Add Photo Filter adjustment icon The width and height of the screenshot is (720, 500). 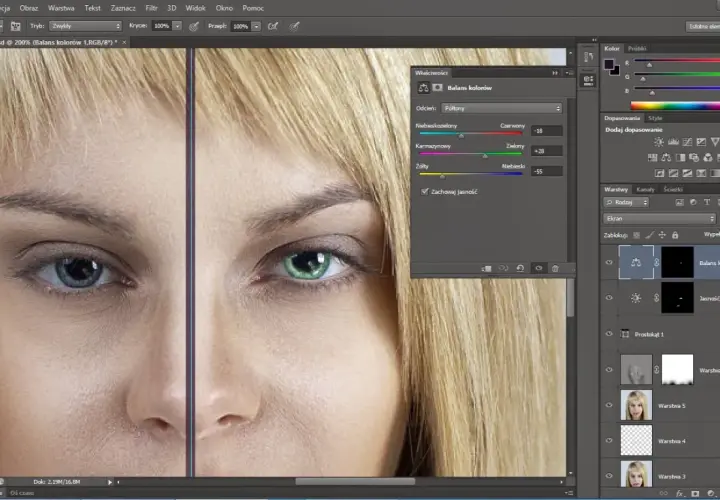[x=694, y=158]
